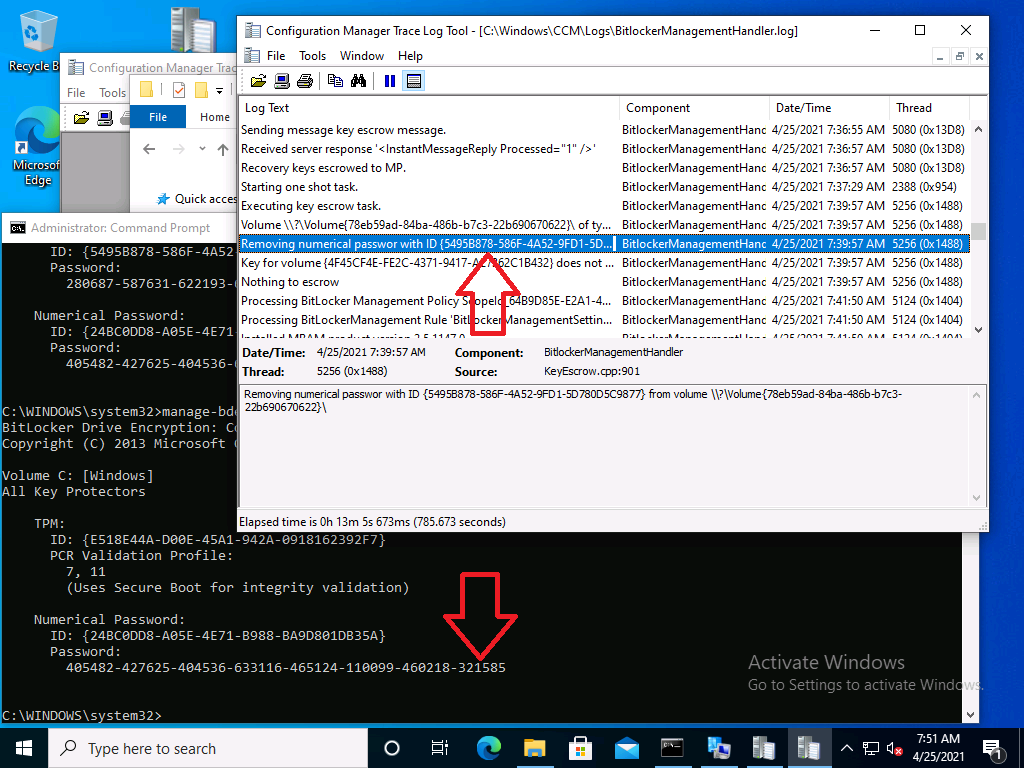Click the Open on Server icon in background CMTrace
This screenshot has width=1024, height=768.
(x=104, y=118)
